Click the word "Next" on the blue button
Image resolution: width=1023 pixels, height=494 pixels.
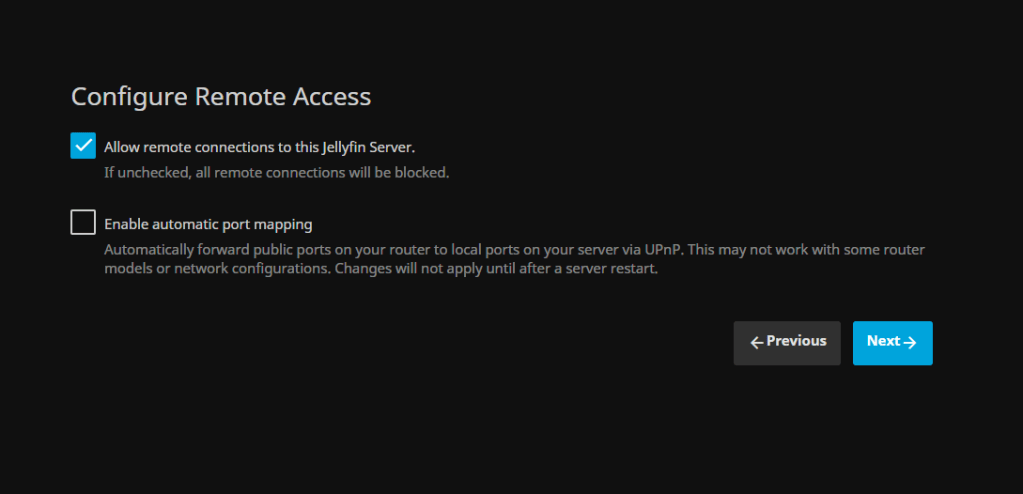[883, 342]
